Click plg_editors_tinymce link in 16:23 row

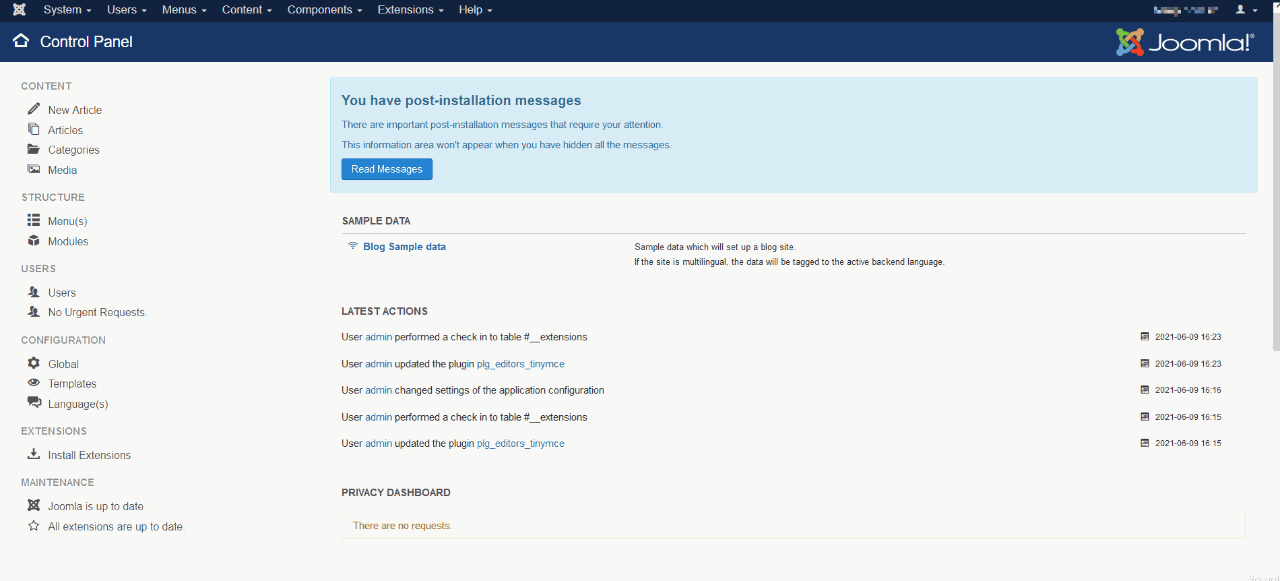[521, 364]
